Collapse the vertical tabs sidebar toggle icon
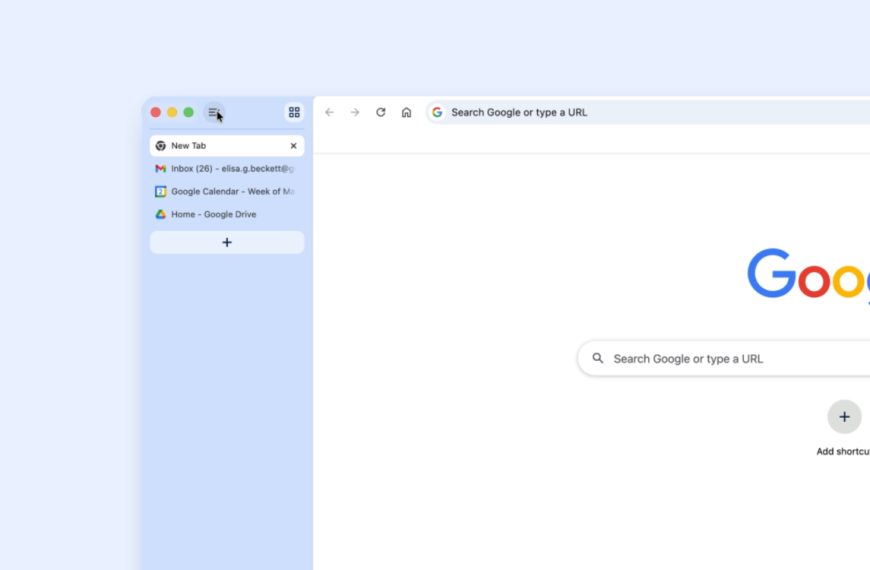Screen dimensions: 870x570 [214, 113]
